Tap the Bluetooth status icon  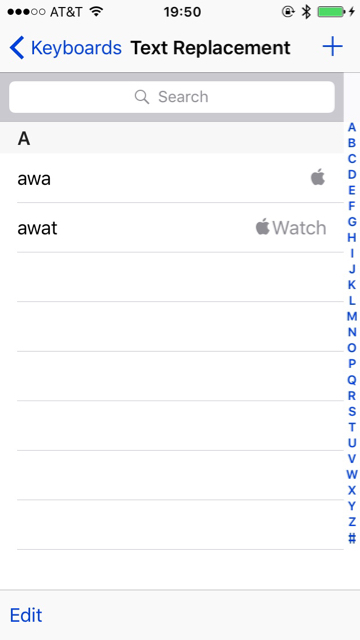306,12
